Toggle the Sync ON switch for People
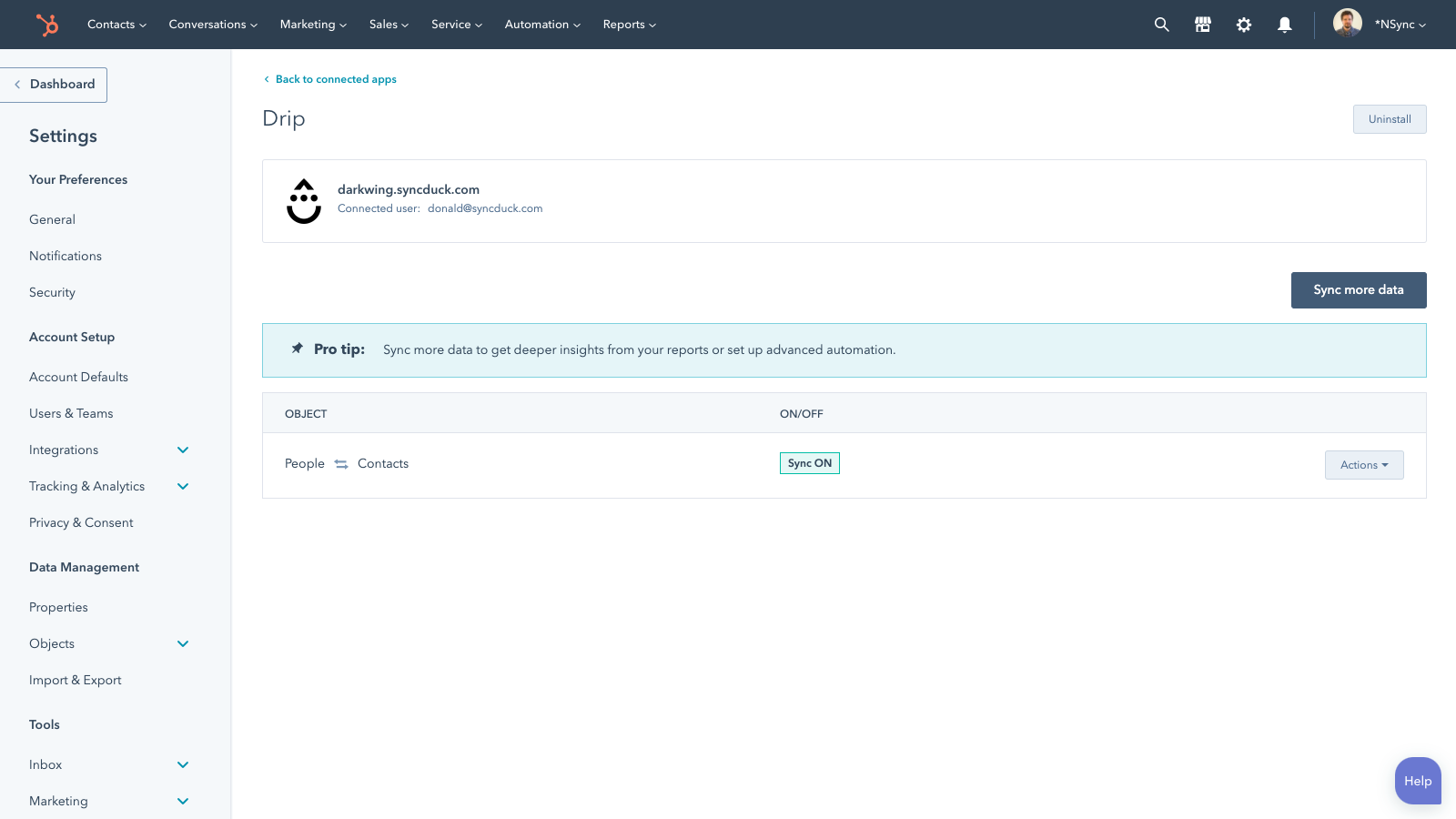 pos(809,463)
